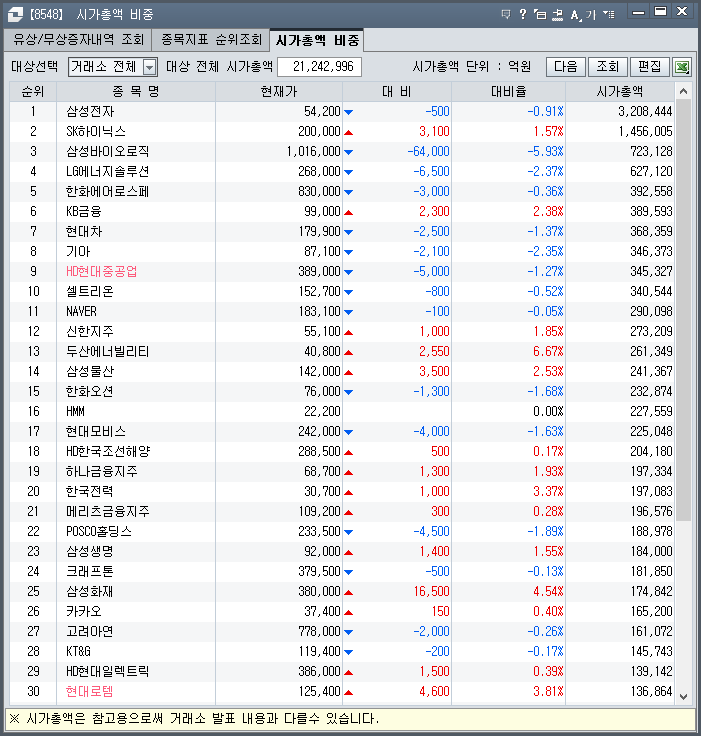Select 두산에너빌리티 stock name
The height and width of the screenshot is (736, 701).
(108, 352)
